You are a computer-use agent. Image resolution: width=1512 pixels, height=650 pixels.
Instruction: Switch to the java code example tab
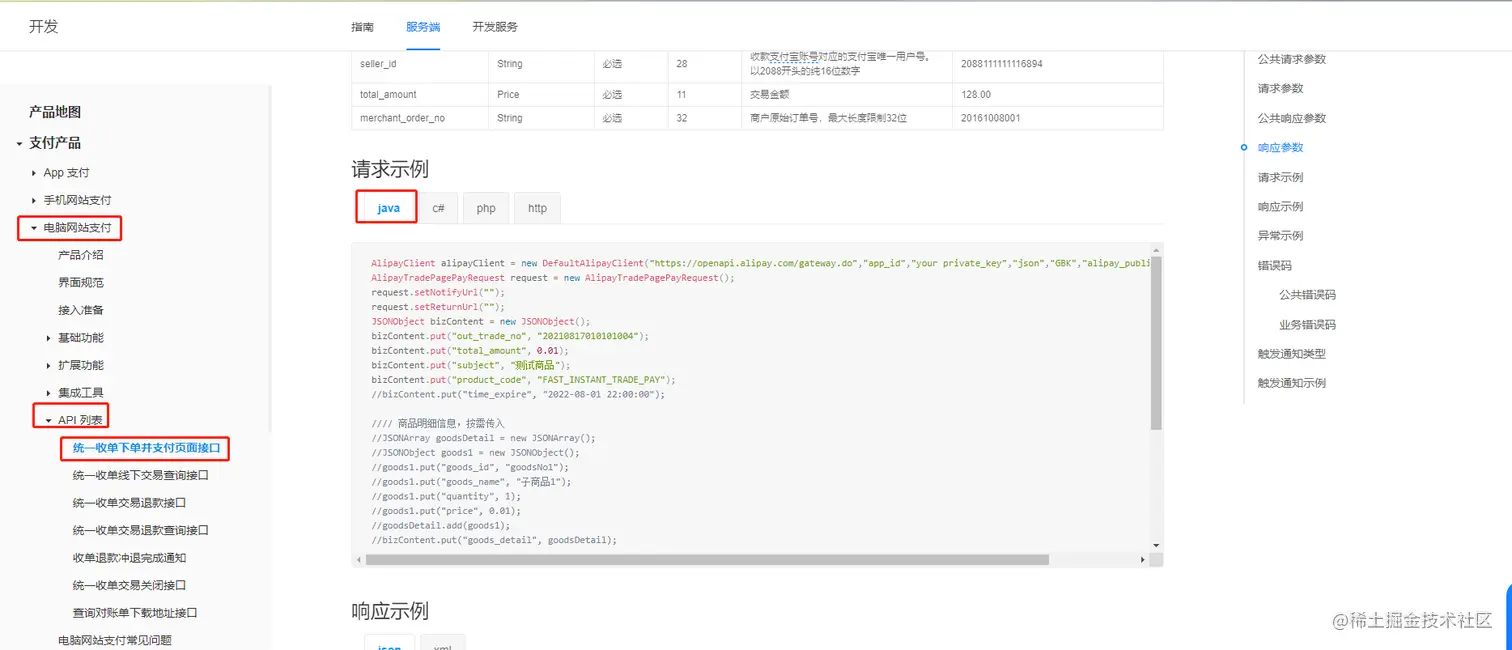tap(388, 208)
